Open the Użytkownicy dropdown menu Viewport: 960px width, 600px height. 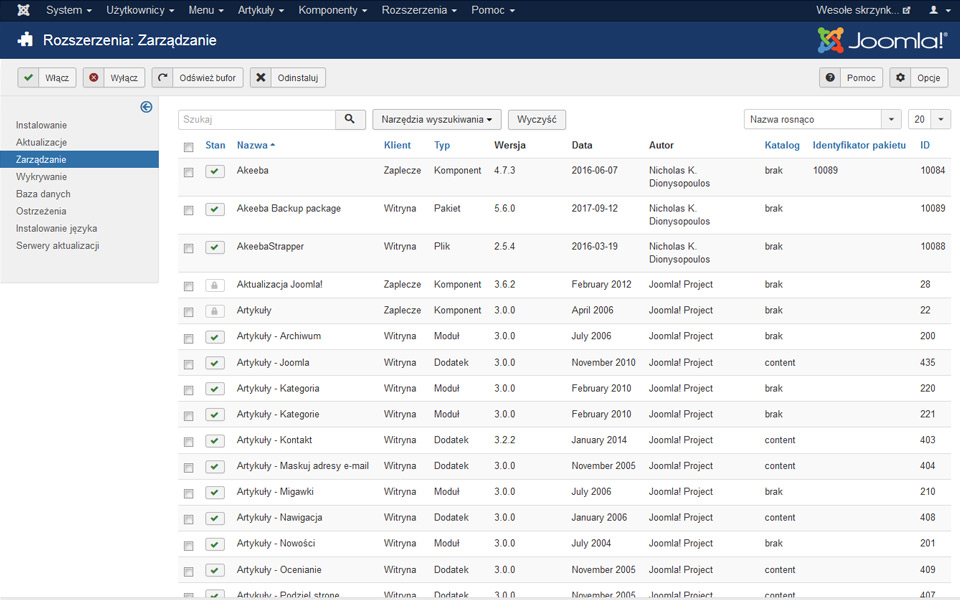point(140,10)
